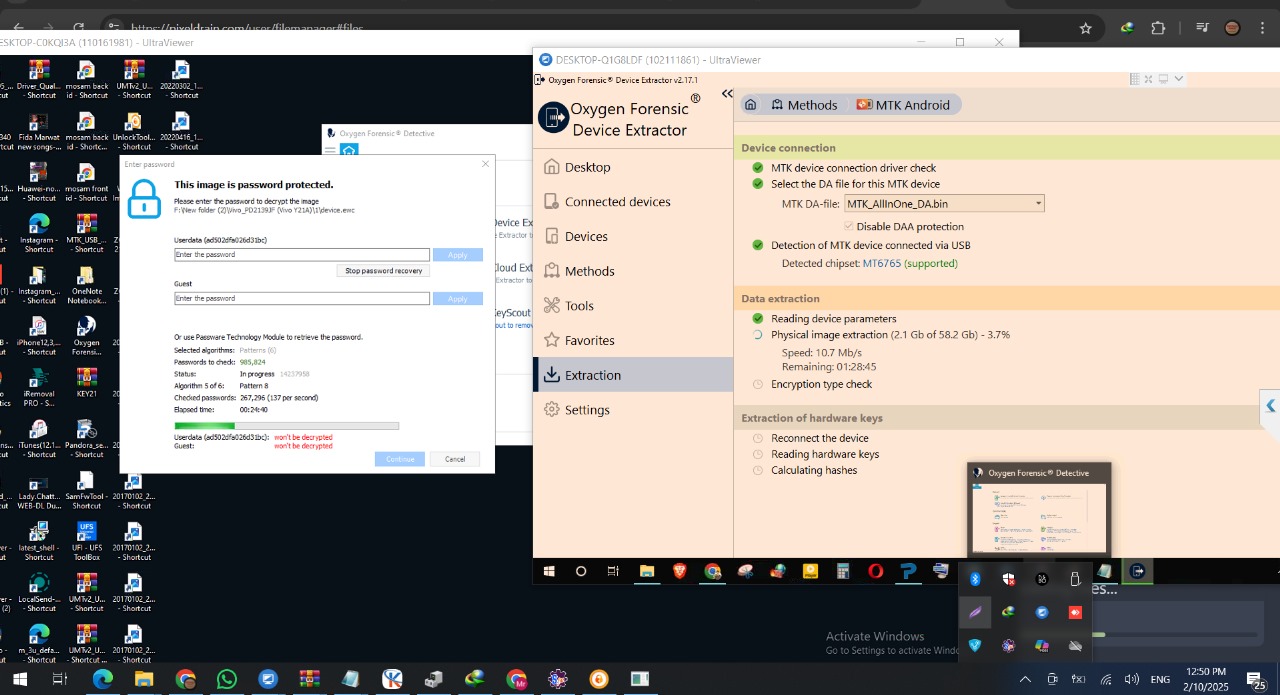Open the UltraViewer toolbar chevron dropdown
The height and width of the screenshot is (695, 1280).
(x=1179, y=79)
